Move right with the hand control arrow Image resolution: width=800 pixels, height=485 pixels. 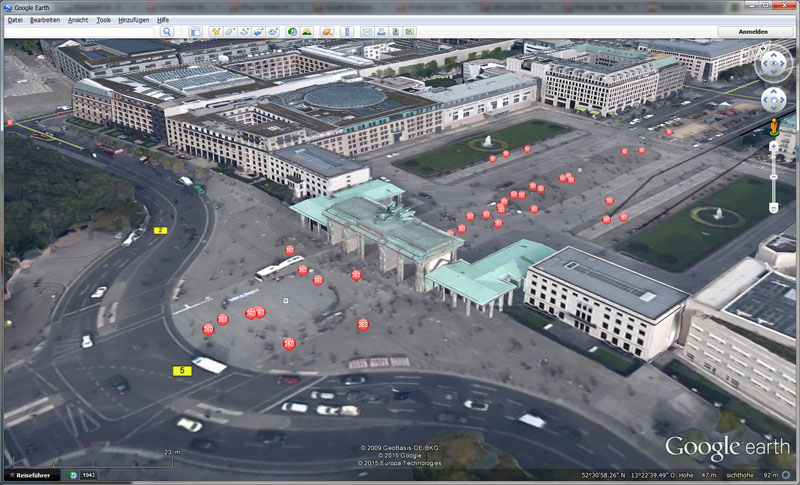[x=783, y=100]
